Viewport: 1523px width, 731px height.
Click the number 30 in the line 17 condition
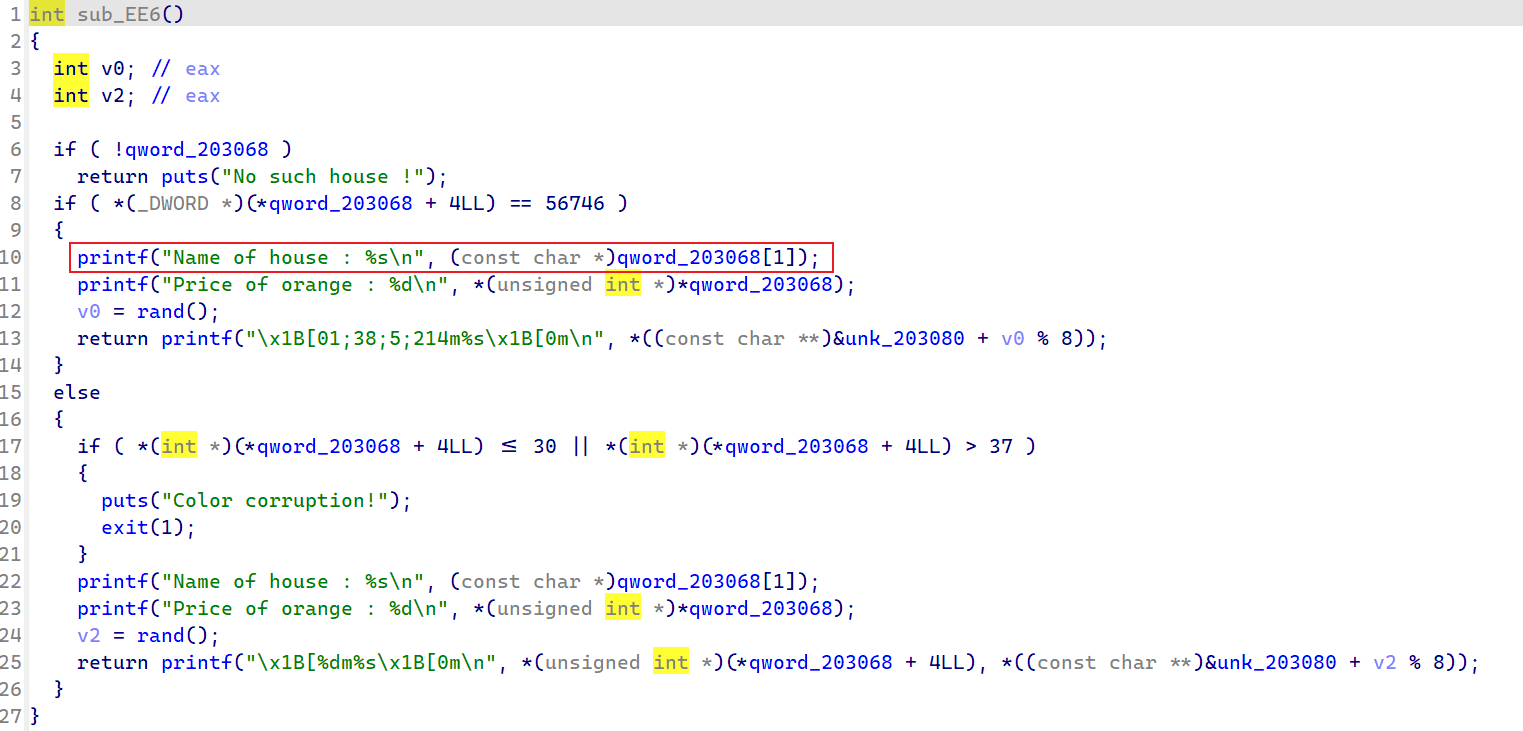[x=545, y=446]
